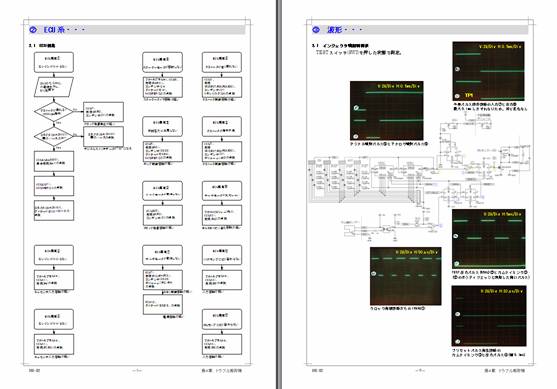Click the lower decision diamond in the flowchart
Viewport: 557px width, 389px height.
54,136
